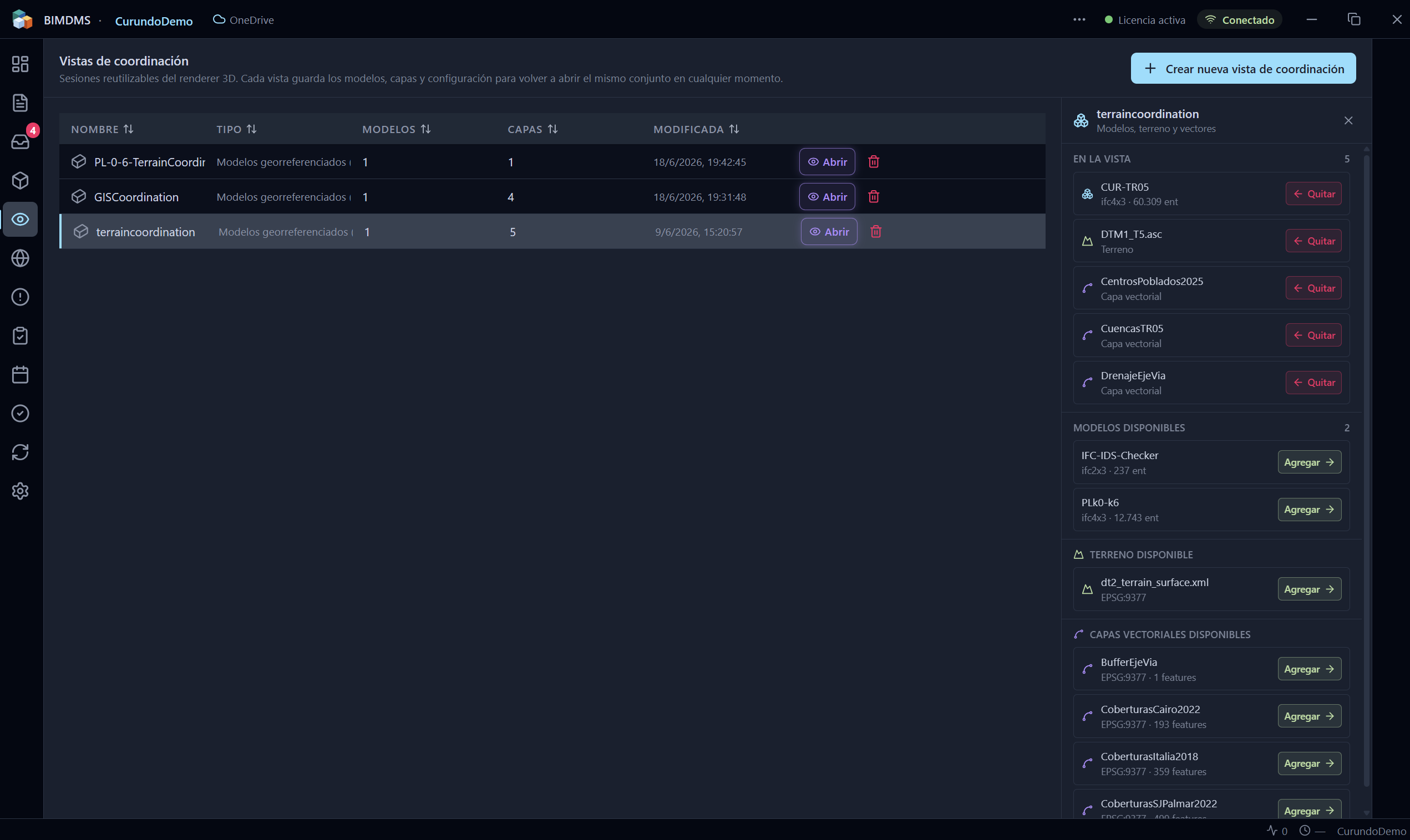Add dt2_terrain_surface.xml terrain to the view
The image size is (1410, 840).
1309,589
